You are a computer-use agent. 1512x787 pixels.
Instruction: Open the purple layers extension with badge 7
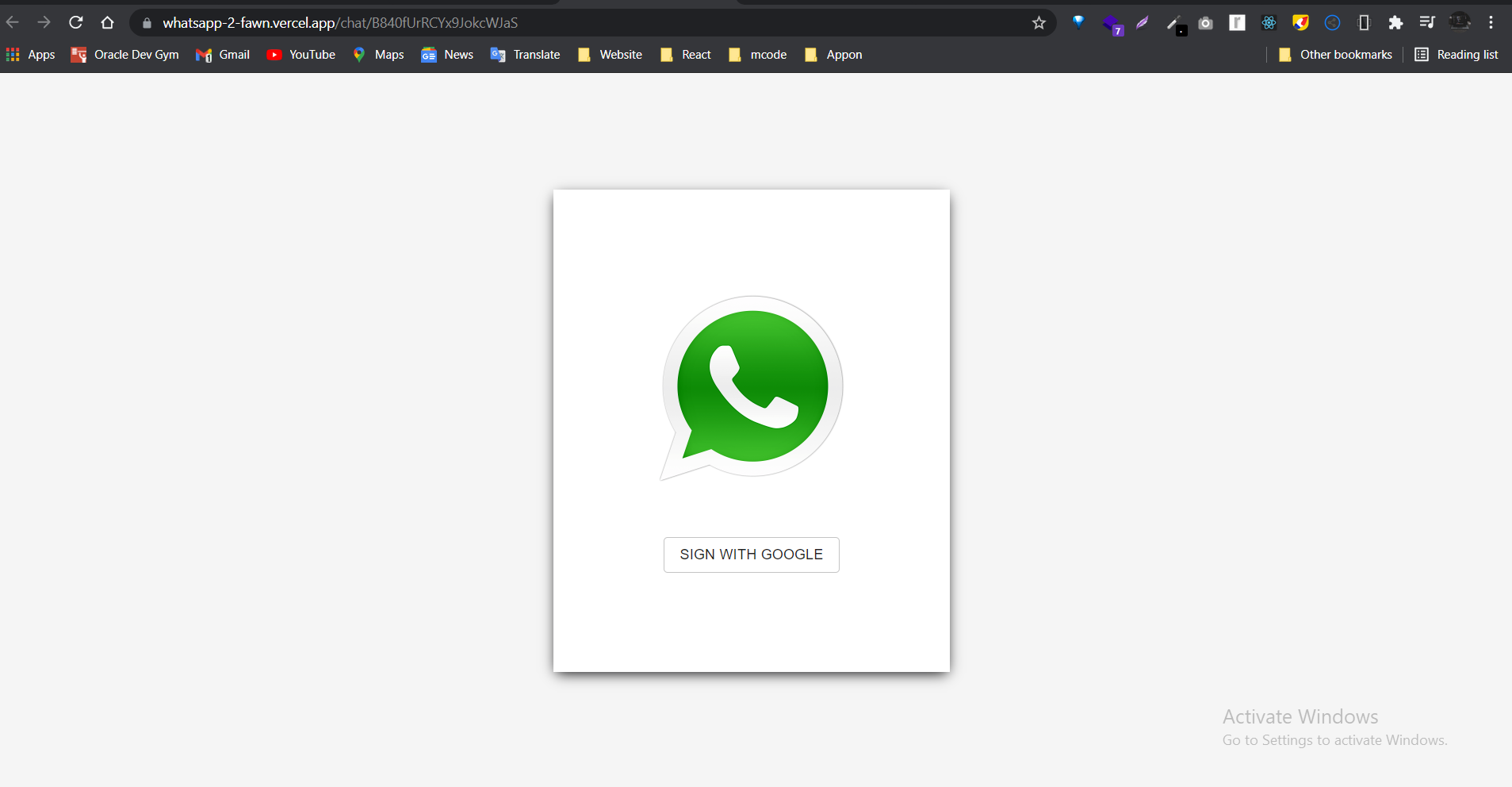1112,25
